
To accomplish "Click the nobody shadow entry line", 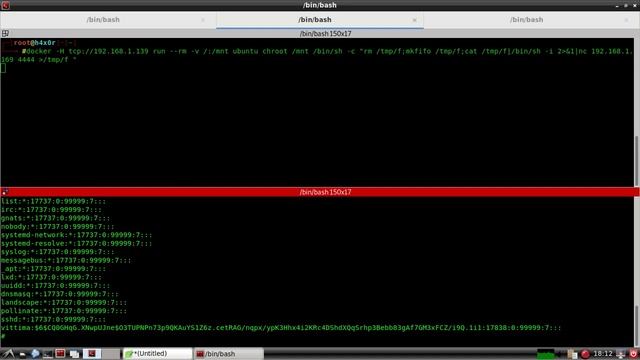I will (x=57, y=227).
